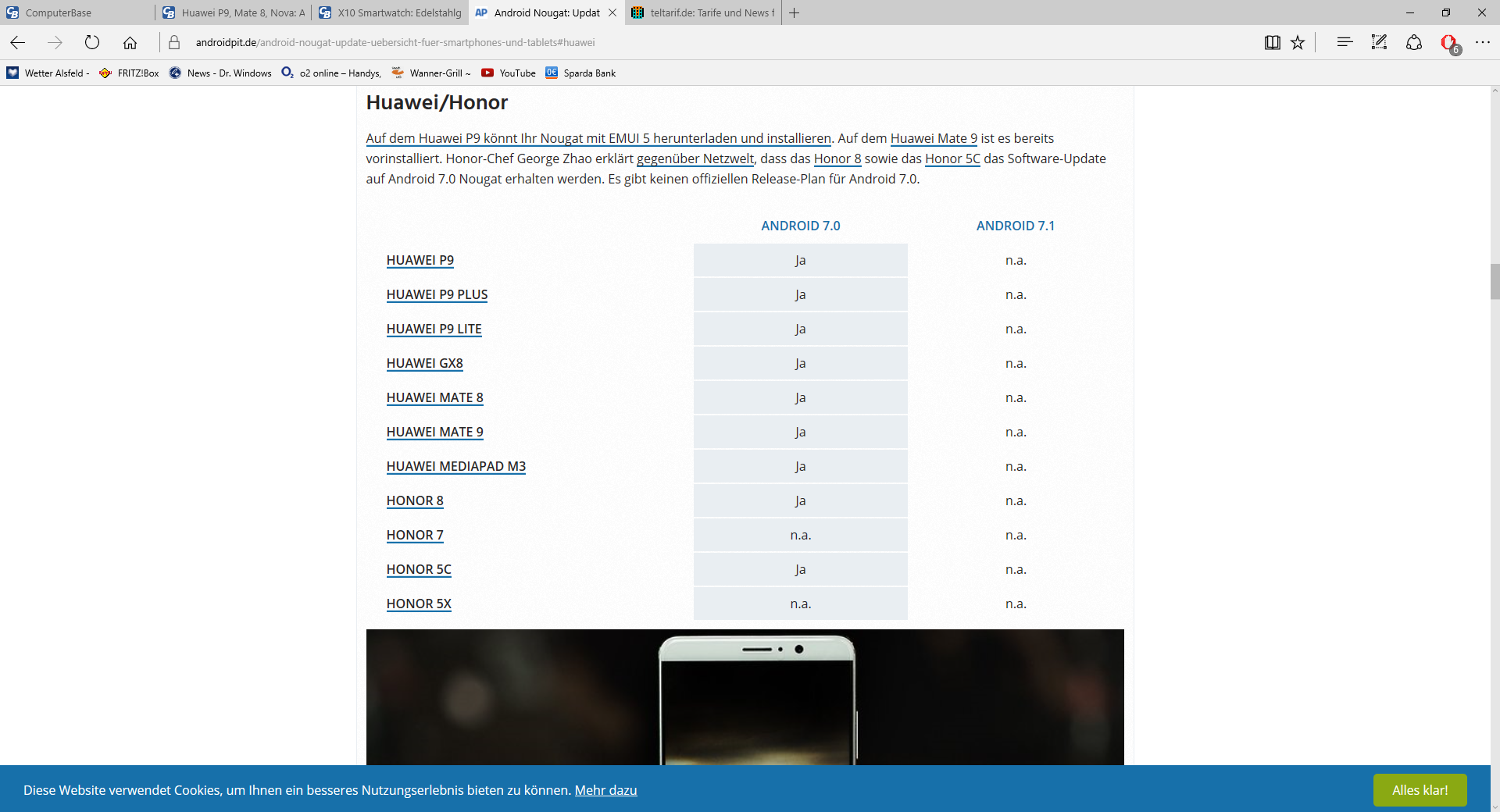Open reading view book icon
Image resolution: width=1500 pixels, height=812 pixels.
(1272, 43)
